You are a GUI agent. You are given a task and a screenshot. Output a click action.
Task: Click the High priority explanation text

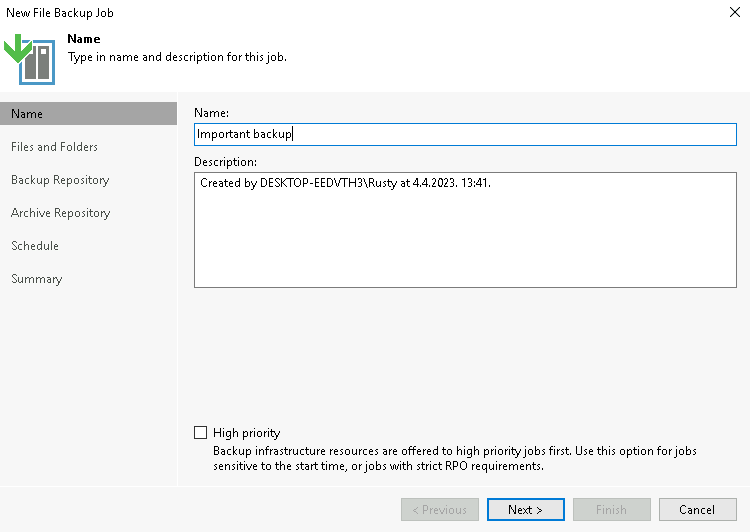(454, 458)
